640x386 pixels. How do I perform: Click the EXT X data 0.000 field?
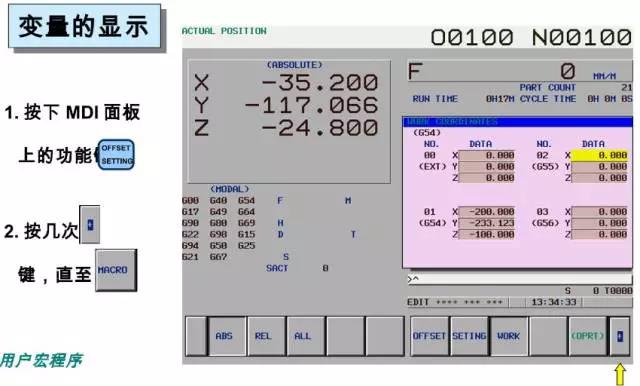click(x=487, y=155)
